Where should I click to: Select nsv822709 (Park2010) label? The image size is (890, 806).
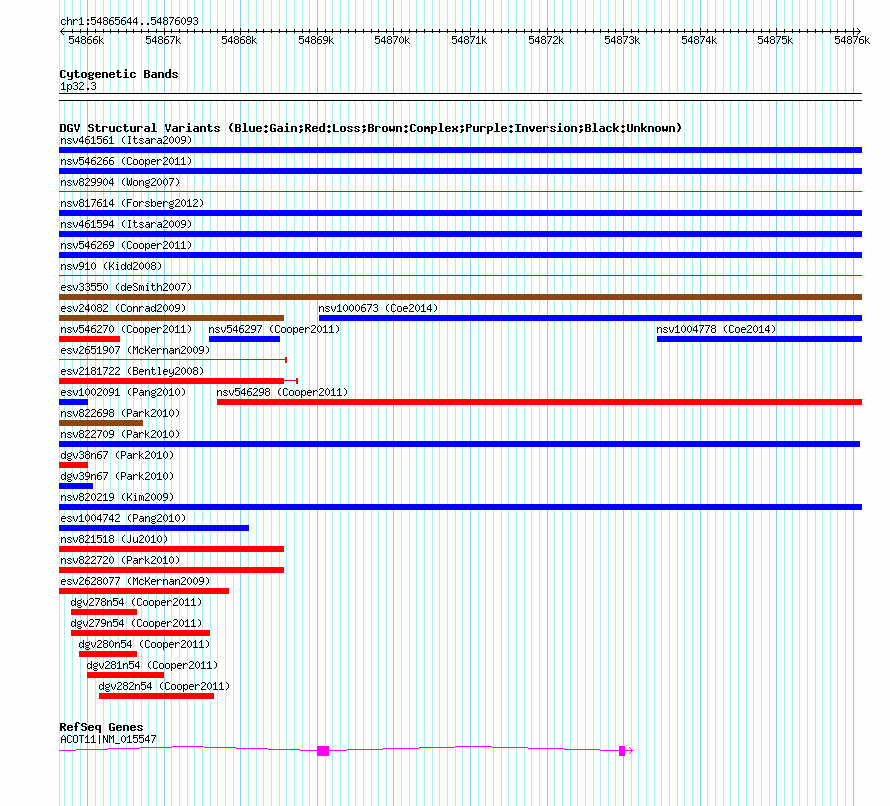click(120, 434)
